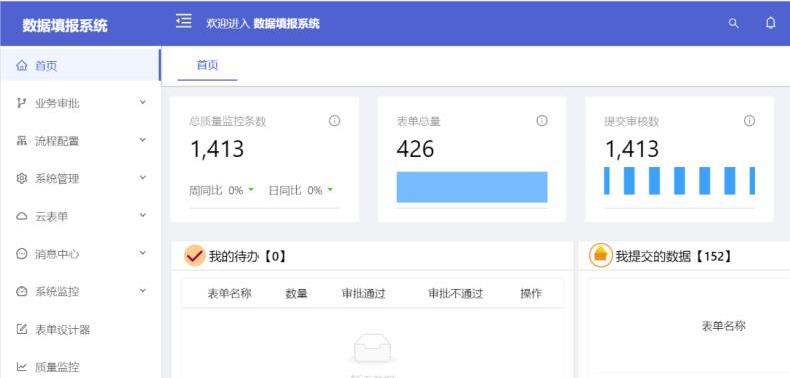Click 表单总量 blue bar chart
The width and height of the screenshot is (790, 378).
(472, 187)
